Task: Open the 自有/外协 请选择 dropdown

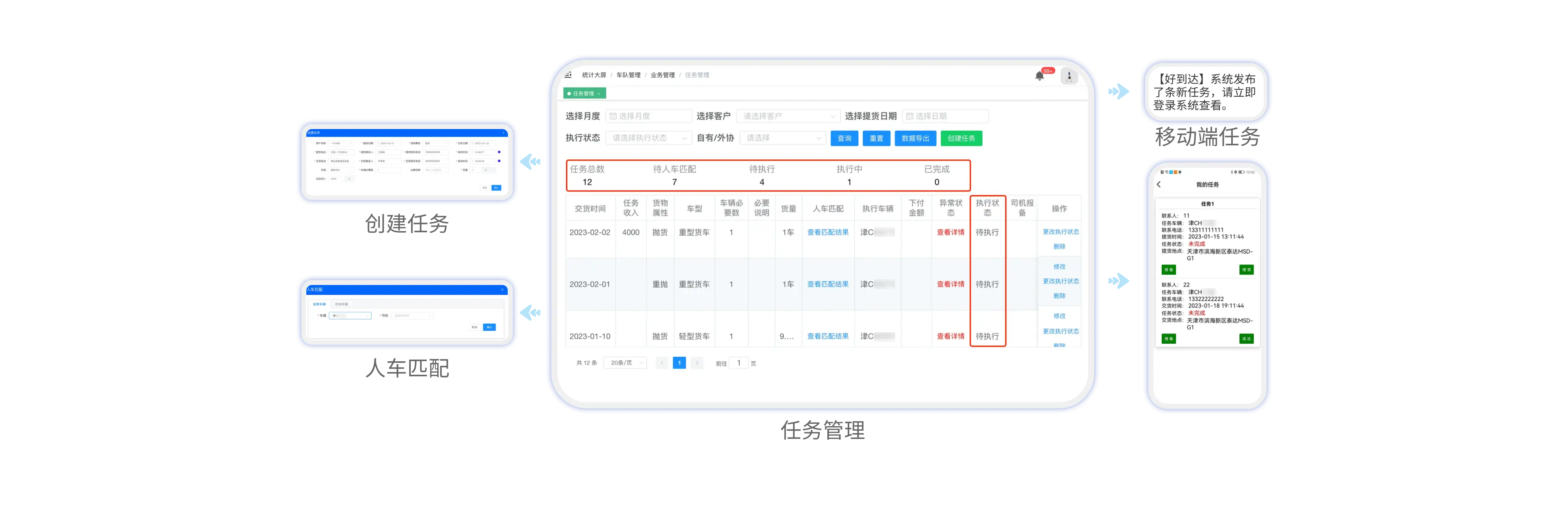Action: [x=782, y=138]
